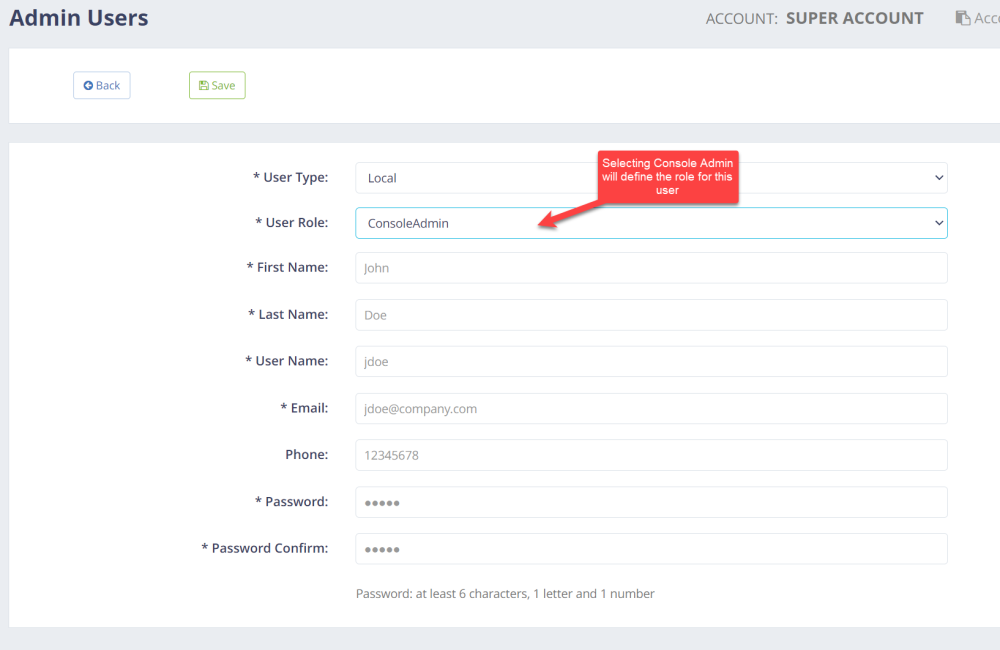Screen dimensions: 1000x650
Task: Save the new admin user
Action: tap(217, 85)
